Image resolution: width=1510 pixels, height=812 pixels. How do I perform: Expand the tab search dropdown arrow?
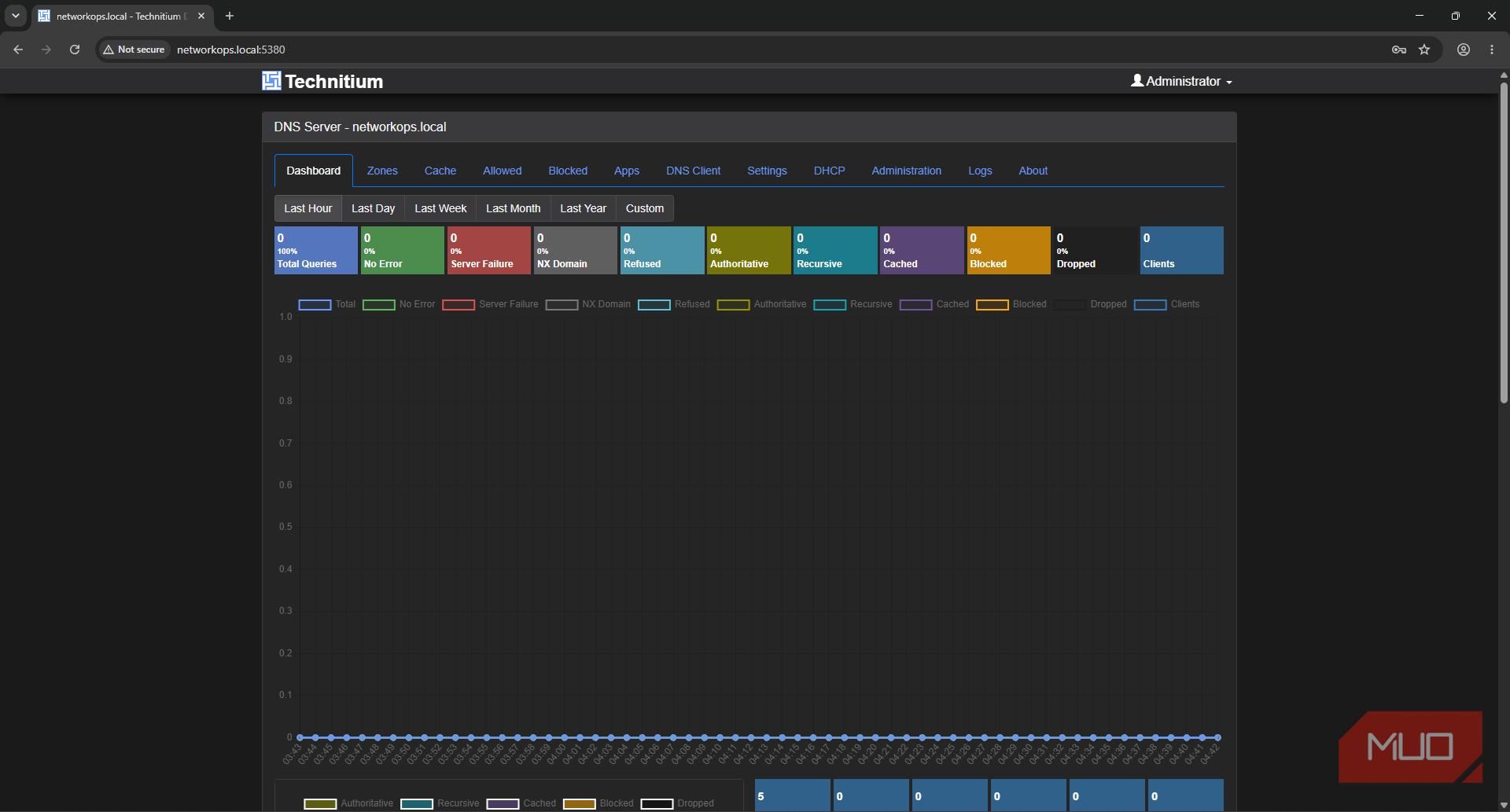16,16
